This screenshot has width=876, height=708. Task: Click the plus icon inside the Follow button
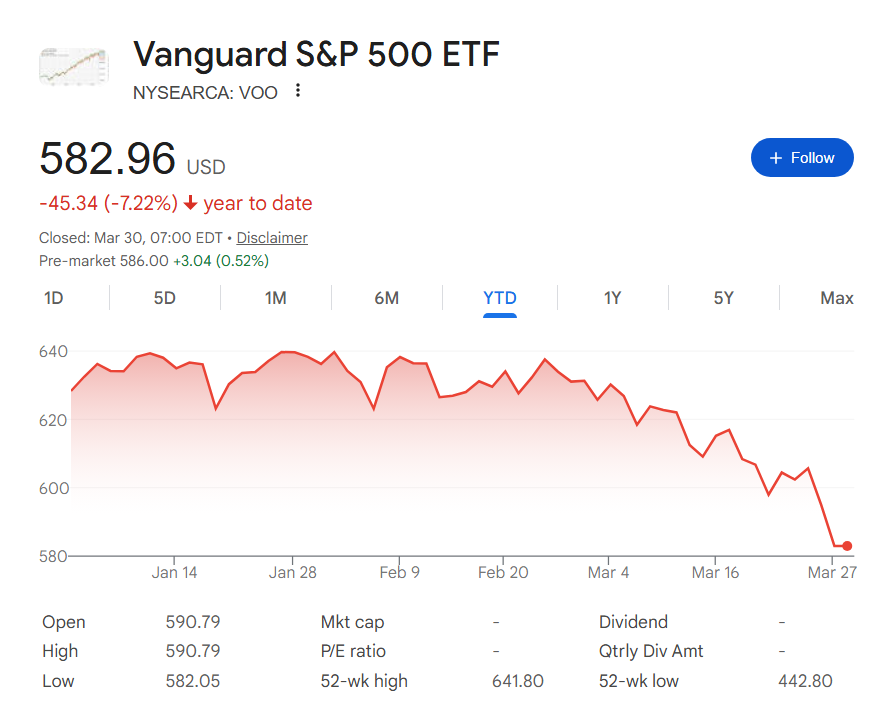click(775, 157)
